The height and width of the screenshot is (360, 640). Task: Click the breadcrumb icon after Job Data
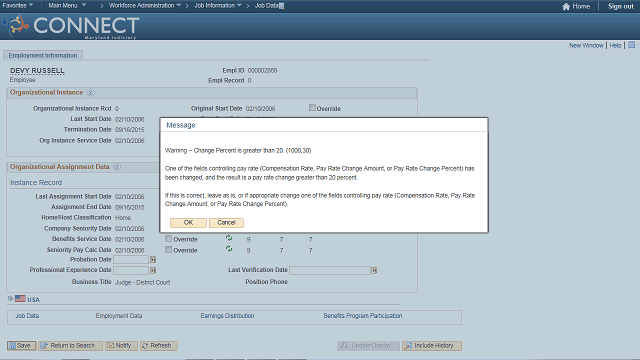tap(282, 6)
